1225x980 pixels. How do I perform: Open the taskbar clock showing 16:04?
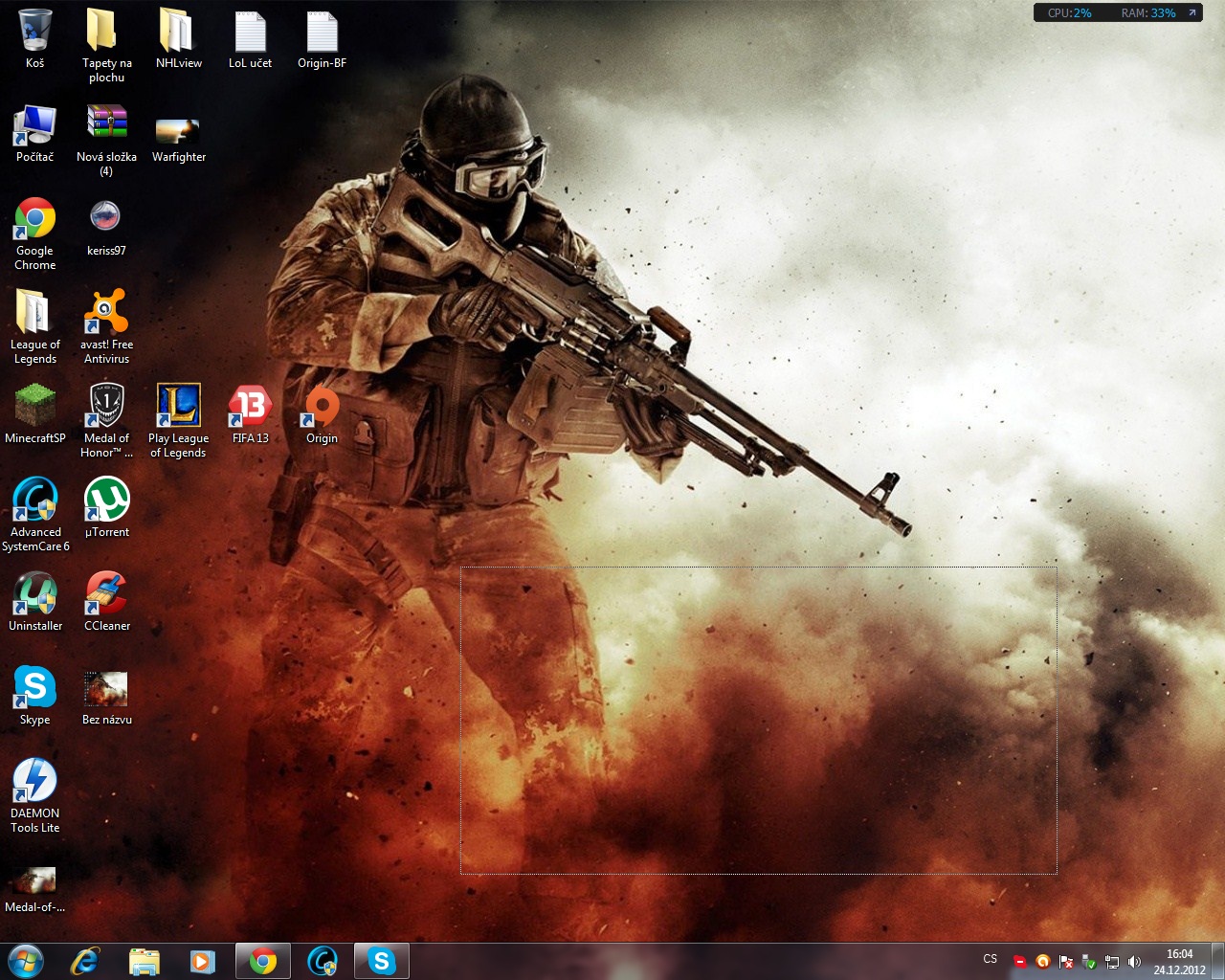pyautogui.click(x=1179, y=961)
